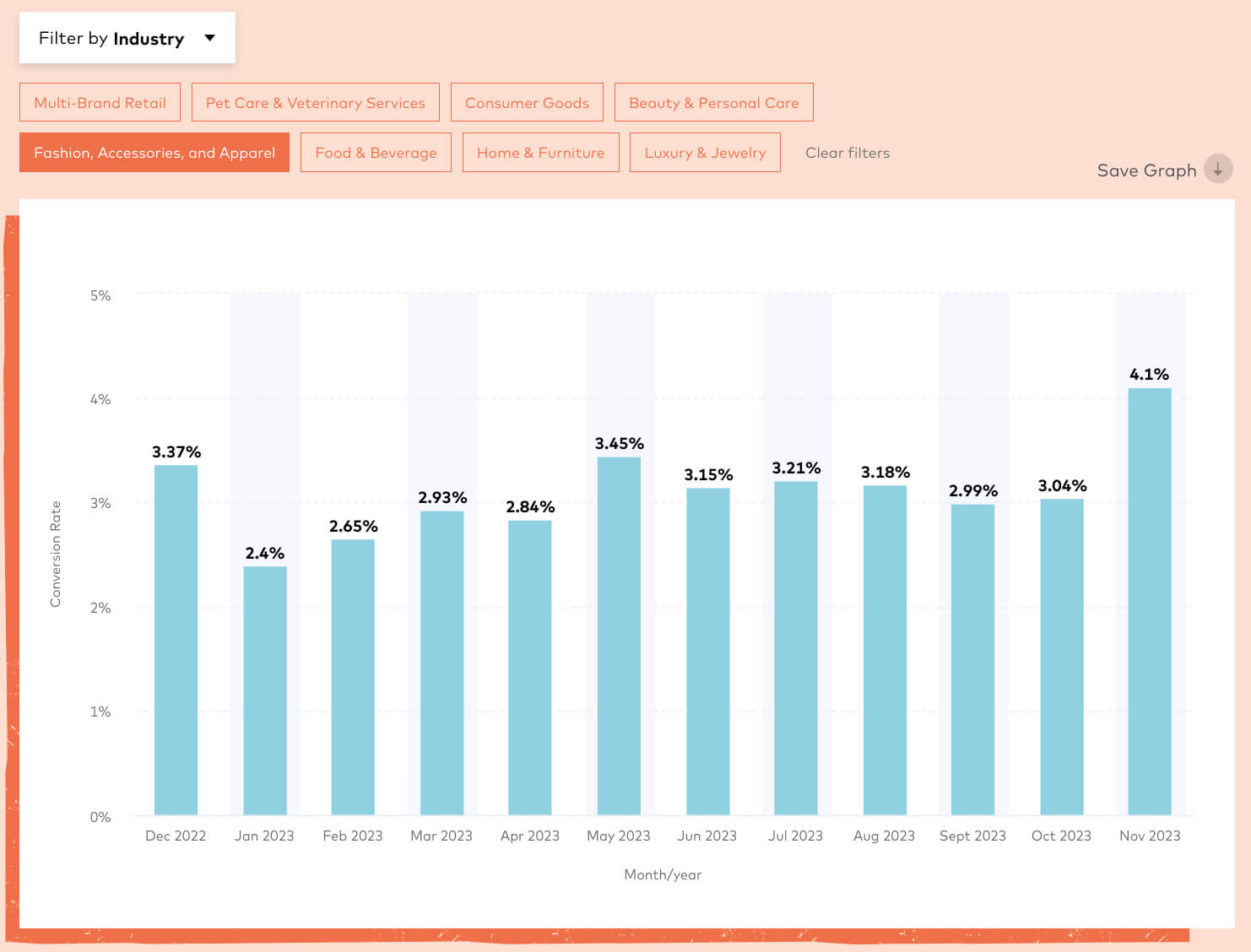
Task: Toggle the Luxury & Jewelry filter
Action: coord(705,153)
